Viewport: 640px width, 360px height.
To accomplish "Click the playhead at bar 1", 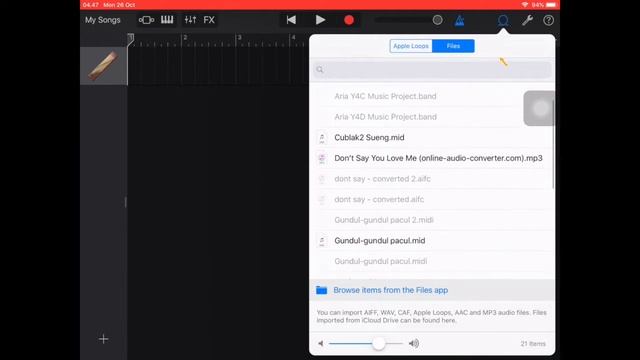I will click(x=130, y=39).
